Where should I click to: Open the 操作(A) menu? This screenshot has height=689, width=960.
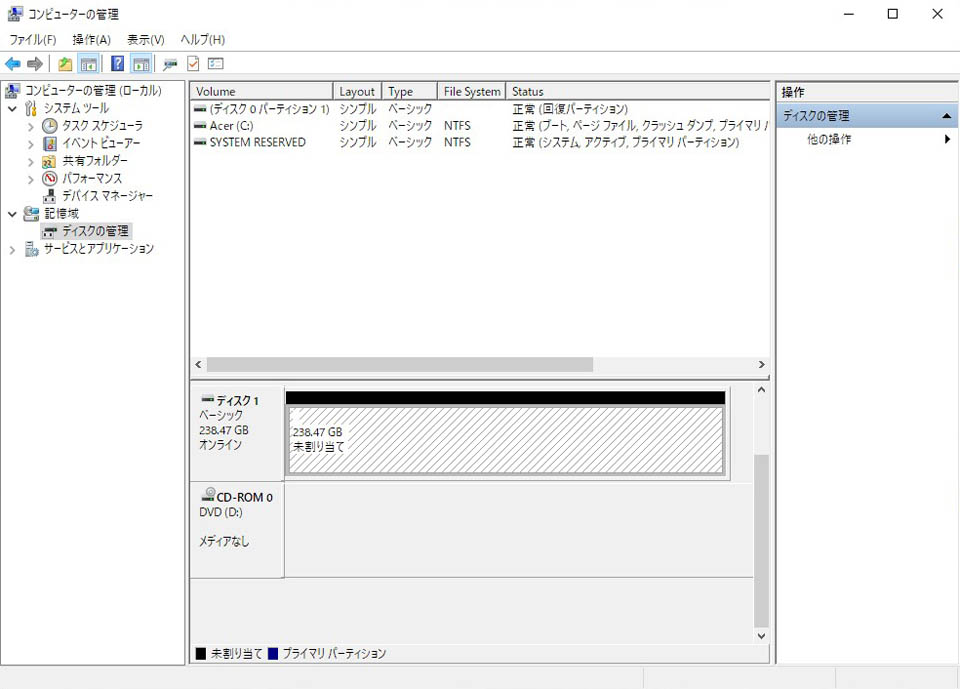click(x=91, y=39)
